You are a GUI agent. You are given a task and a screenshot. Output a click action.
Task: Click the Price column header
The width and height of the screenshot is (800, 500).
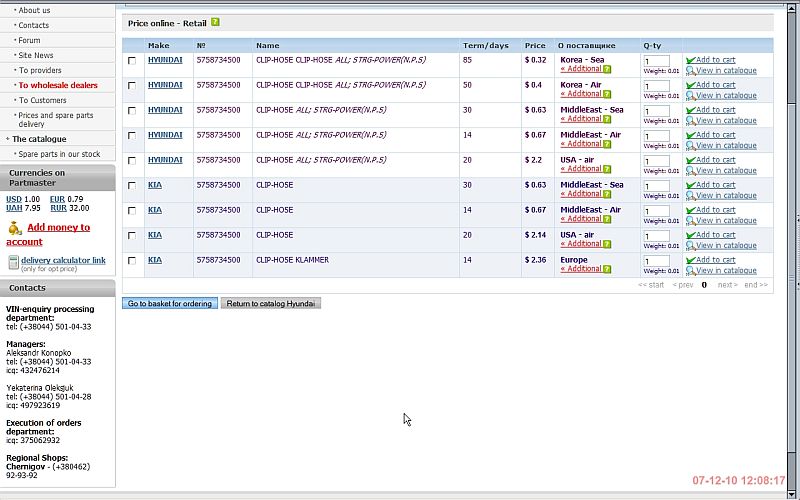535,45
